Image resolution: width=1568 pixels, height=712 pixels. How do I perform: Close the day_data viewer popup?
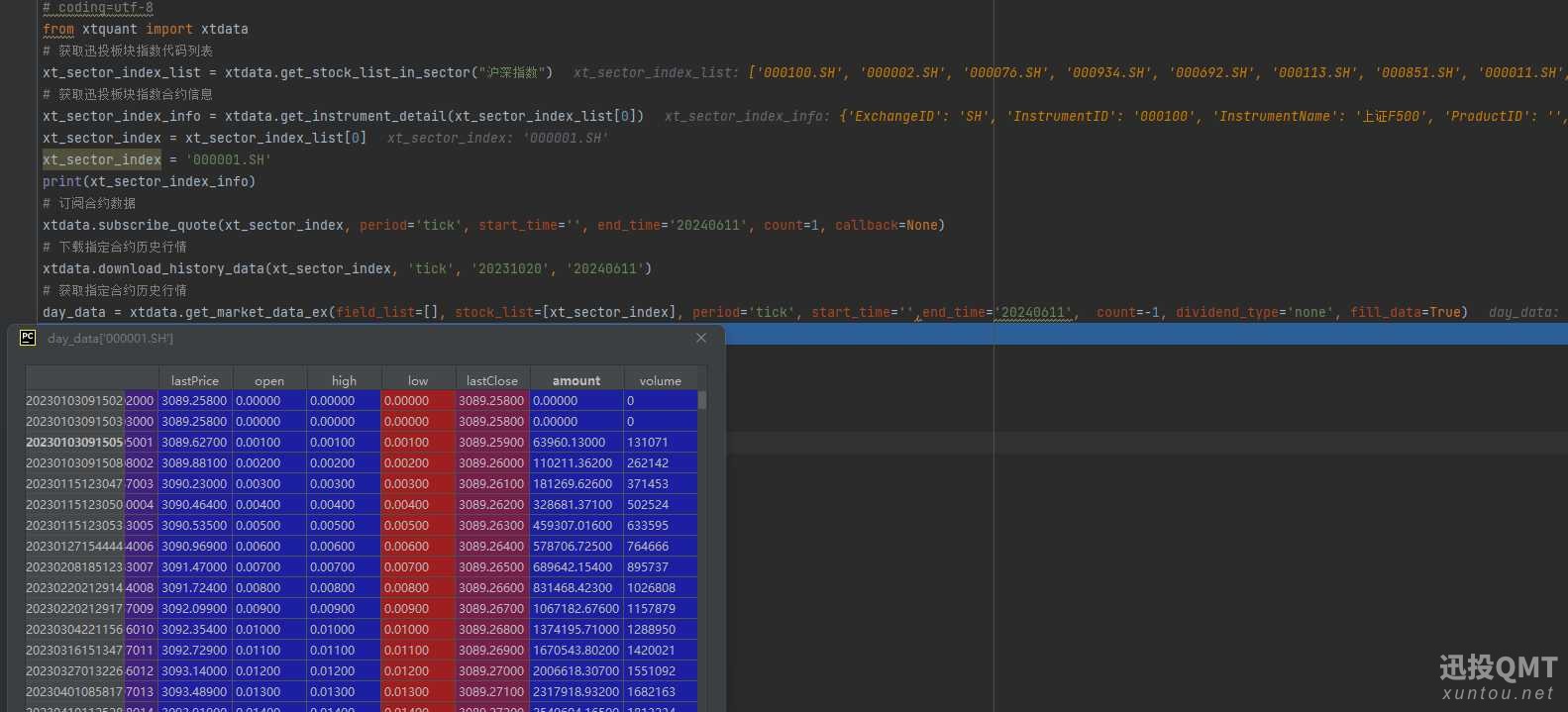pyautogui.click(x=701, y=338)
